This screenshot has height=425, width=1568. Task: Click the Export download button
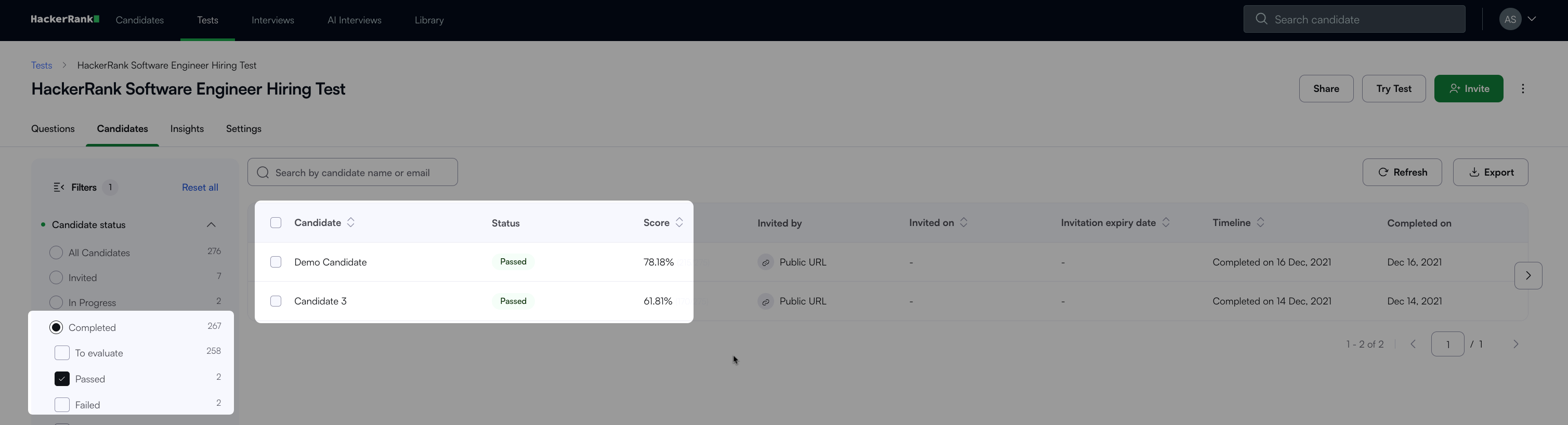coord(1490,172)
